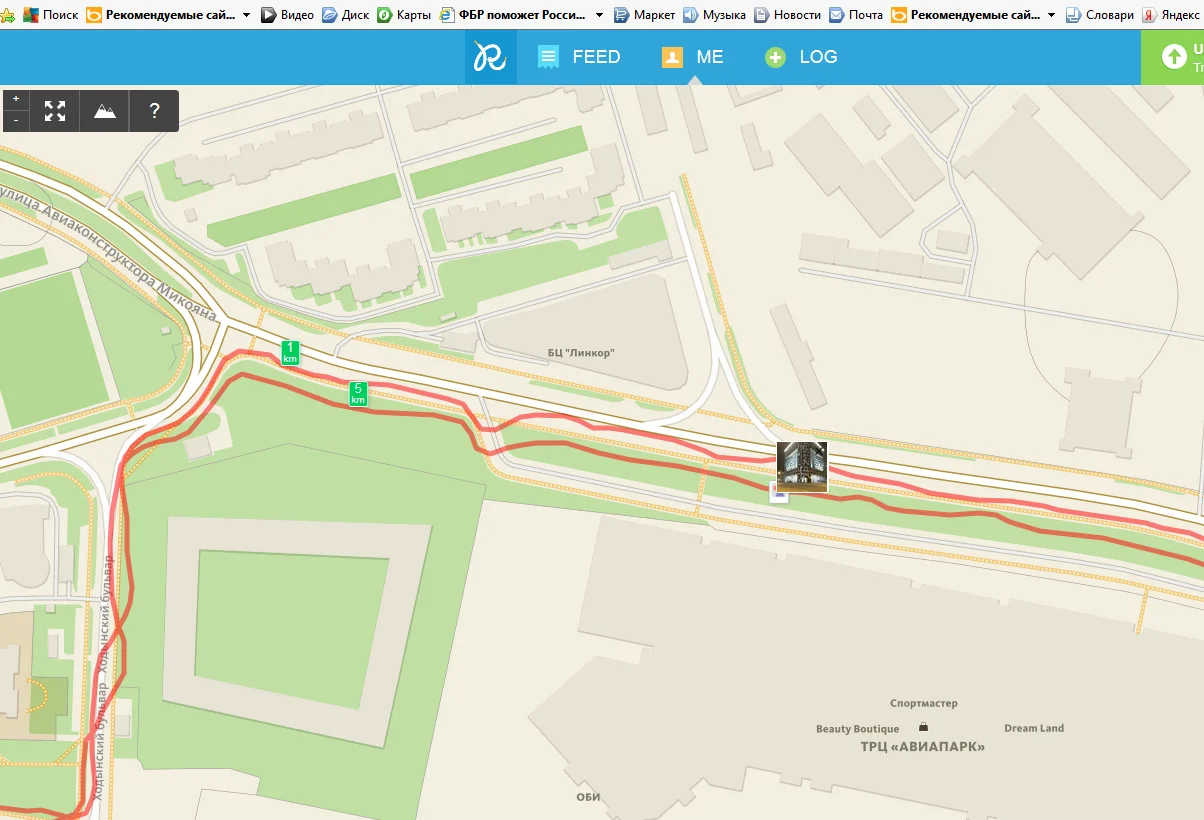1204x820 pixels.
Task: Open the Яндекс bookmark
Action: tap(1171, 15)
